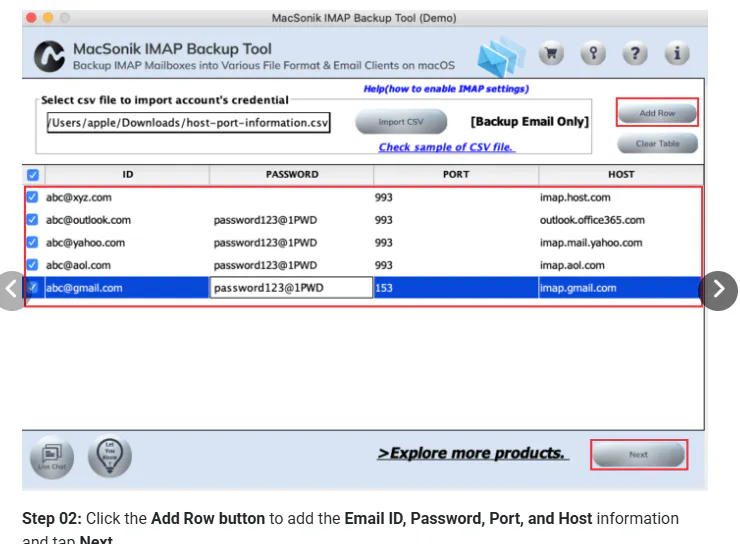The image size is (740, 544).
Task: Click the Clear Table button
Action: [x=657, y=143]
